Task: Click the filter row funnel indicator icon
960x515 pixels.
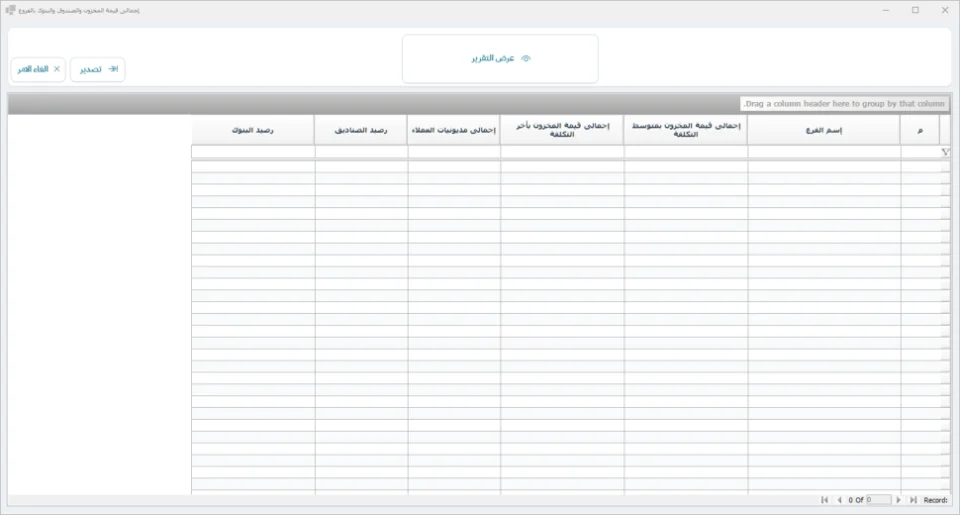Action: click(x=945, y=152)
